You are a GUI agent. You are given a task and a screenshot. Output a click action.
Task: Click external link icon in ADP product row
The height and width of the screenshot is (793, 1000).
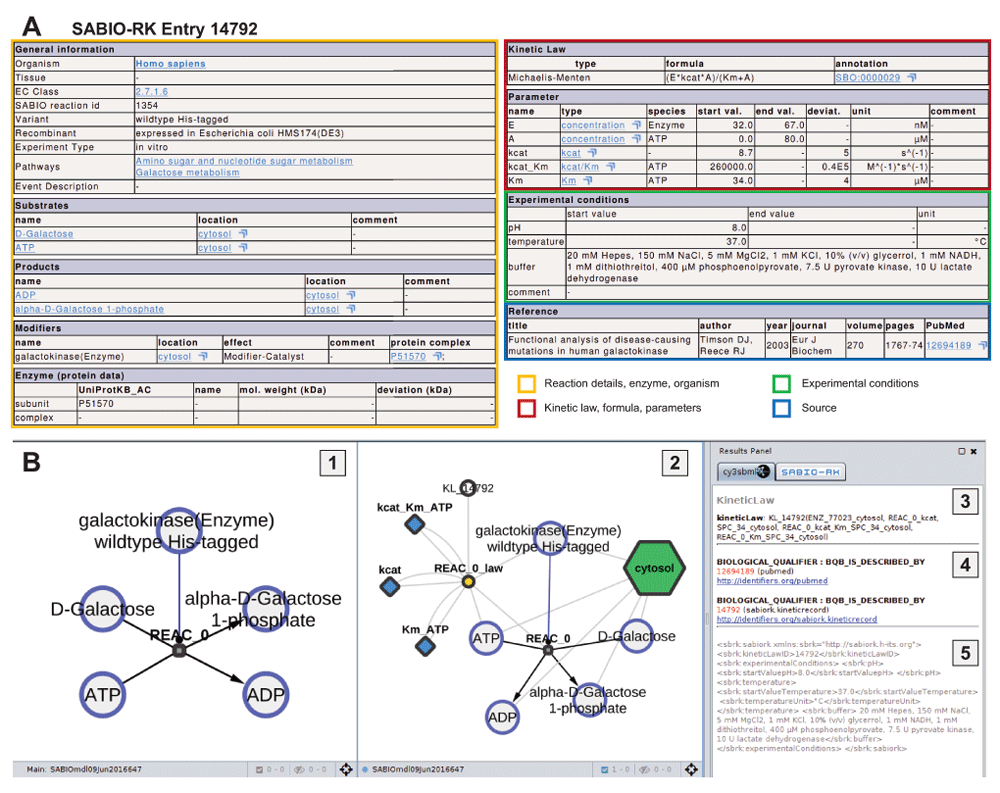(x=351, y=295)
